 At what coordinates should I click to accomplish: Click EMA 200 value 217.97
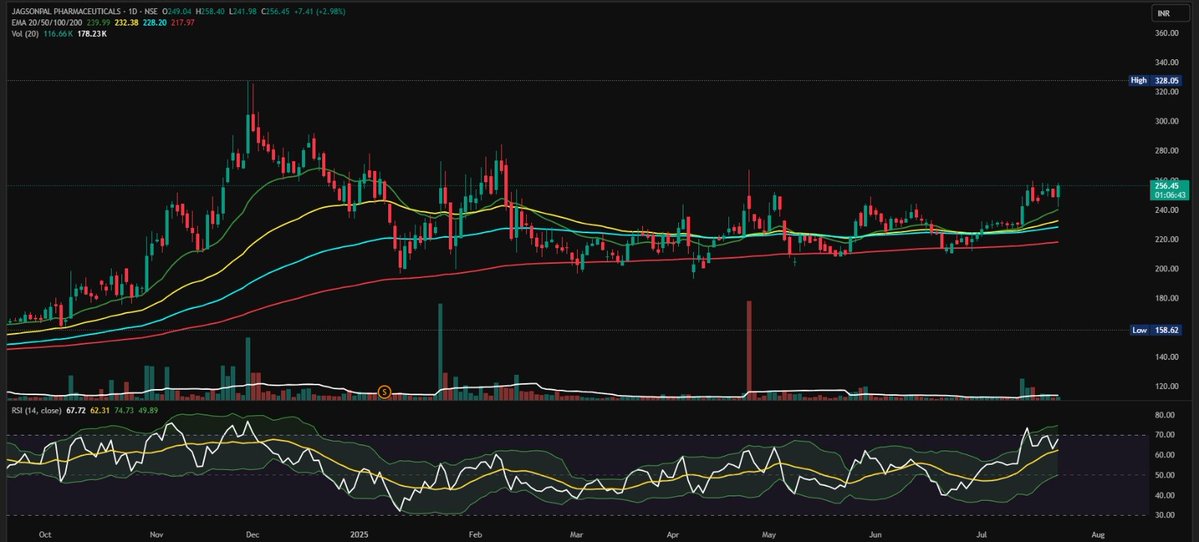point(183,23)
